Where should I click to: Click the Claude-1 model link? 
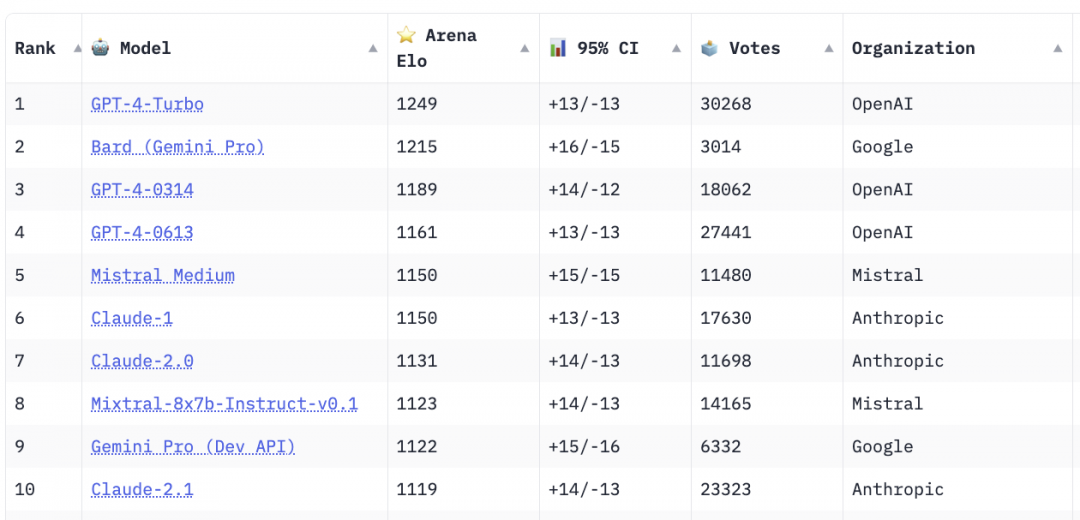pyautogui.click(x=131, y=318)
